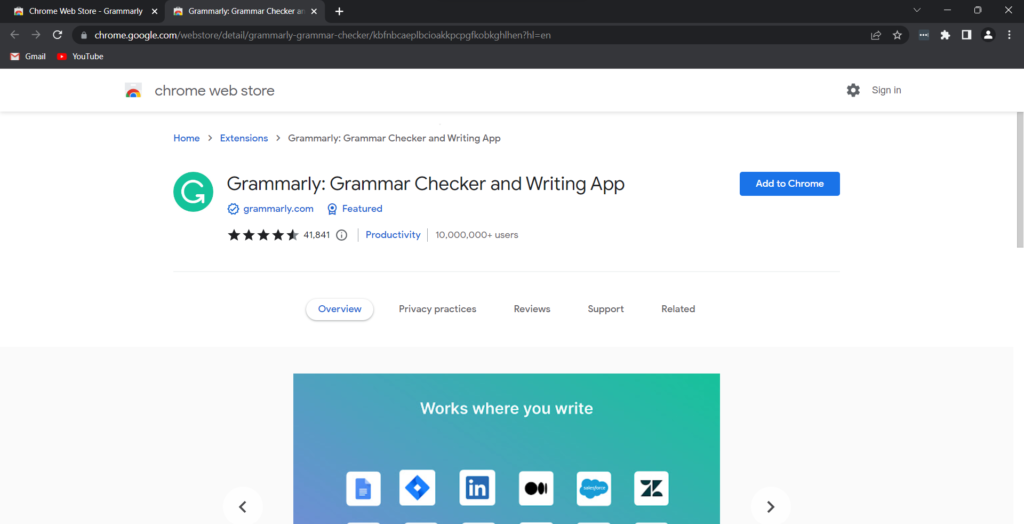The width and height of the screenshot is (1024, 524).
Task: Open the Chrome profile avatar
Action: (x=988, y=35)
